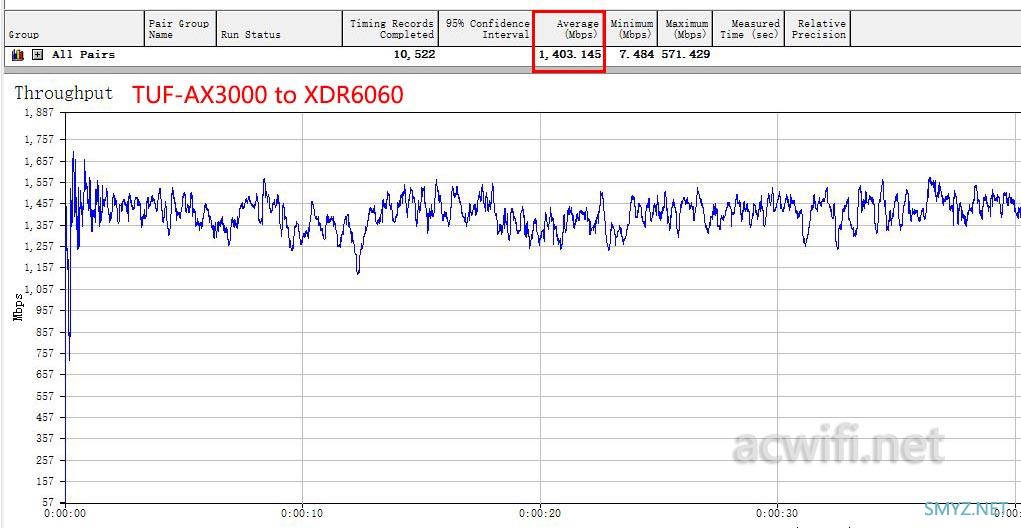
Task: Click the Average (Mbps) column header
Action: point(569,29)
